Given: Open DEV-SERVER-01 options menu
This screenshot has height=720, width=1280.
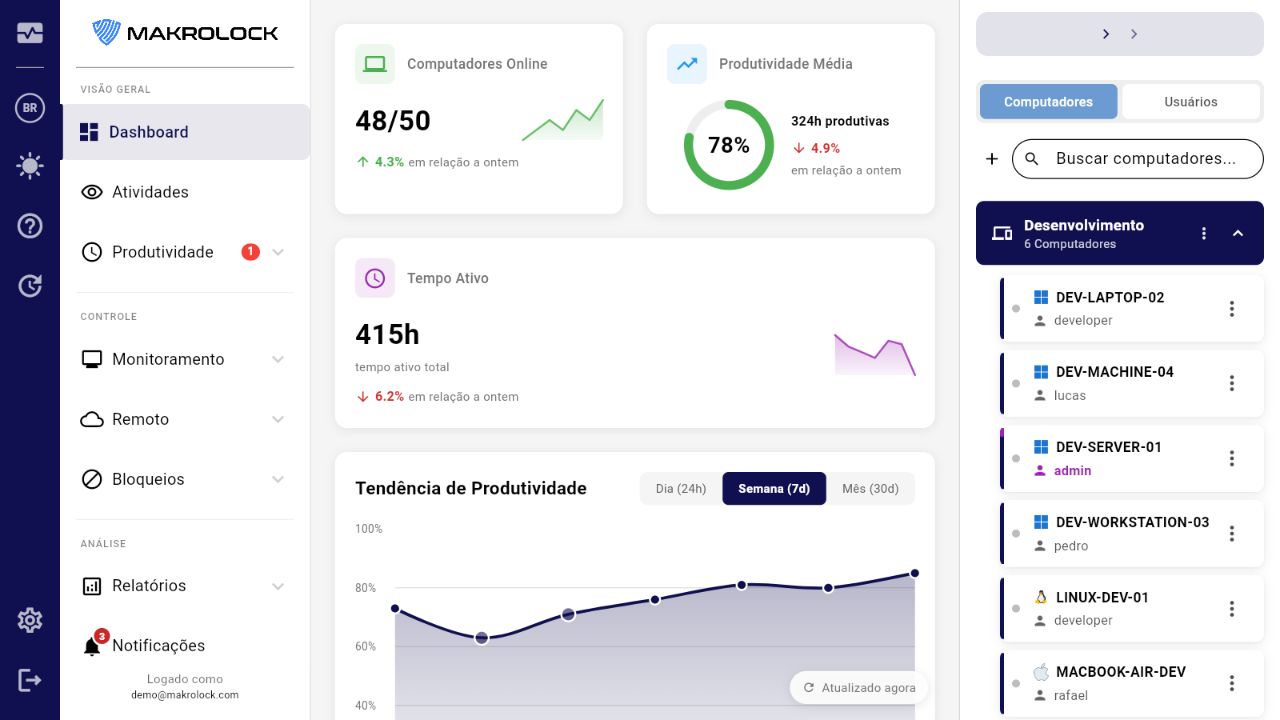Looking at the screenshot, I should click(1232, 459).
